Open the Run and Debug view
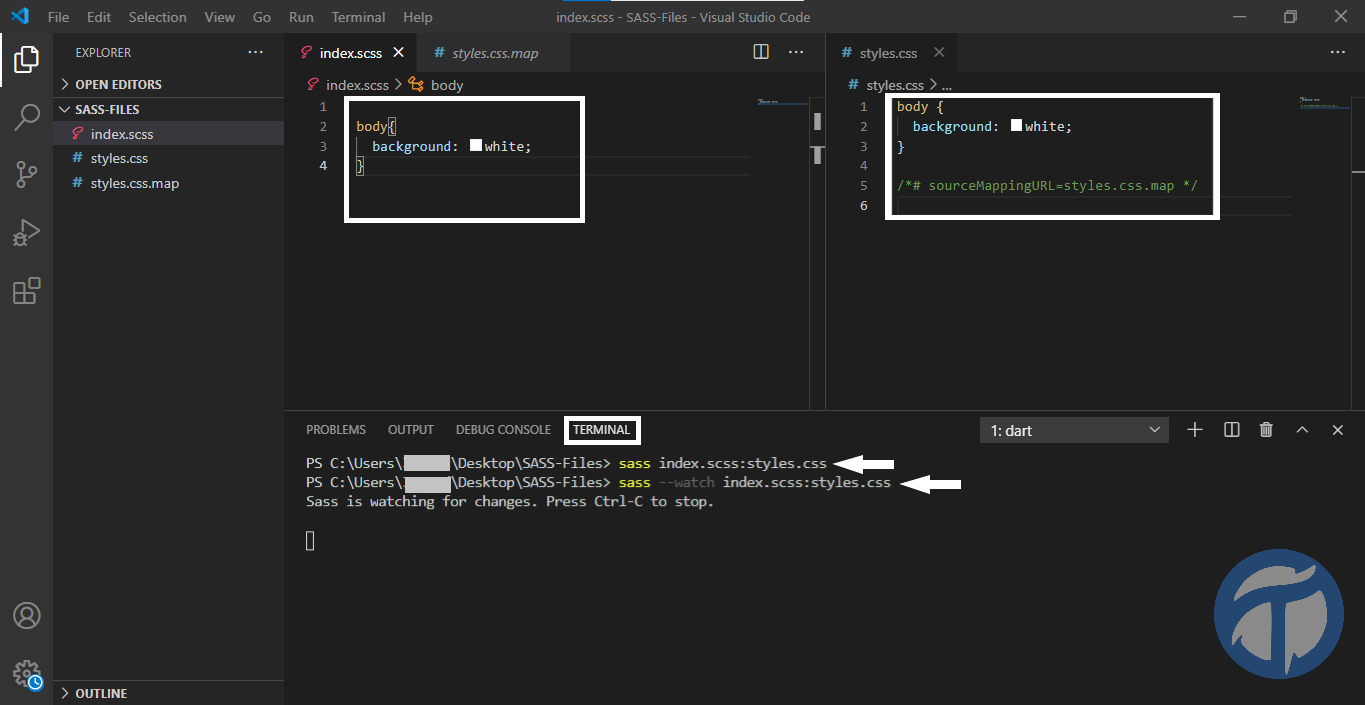 (x=26, y=233)
